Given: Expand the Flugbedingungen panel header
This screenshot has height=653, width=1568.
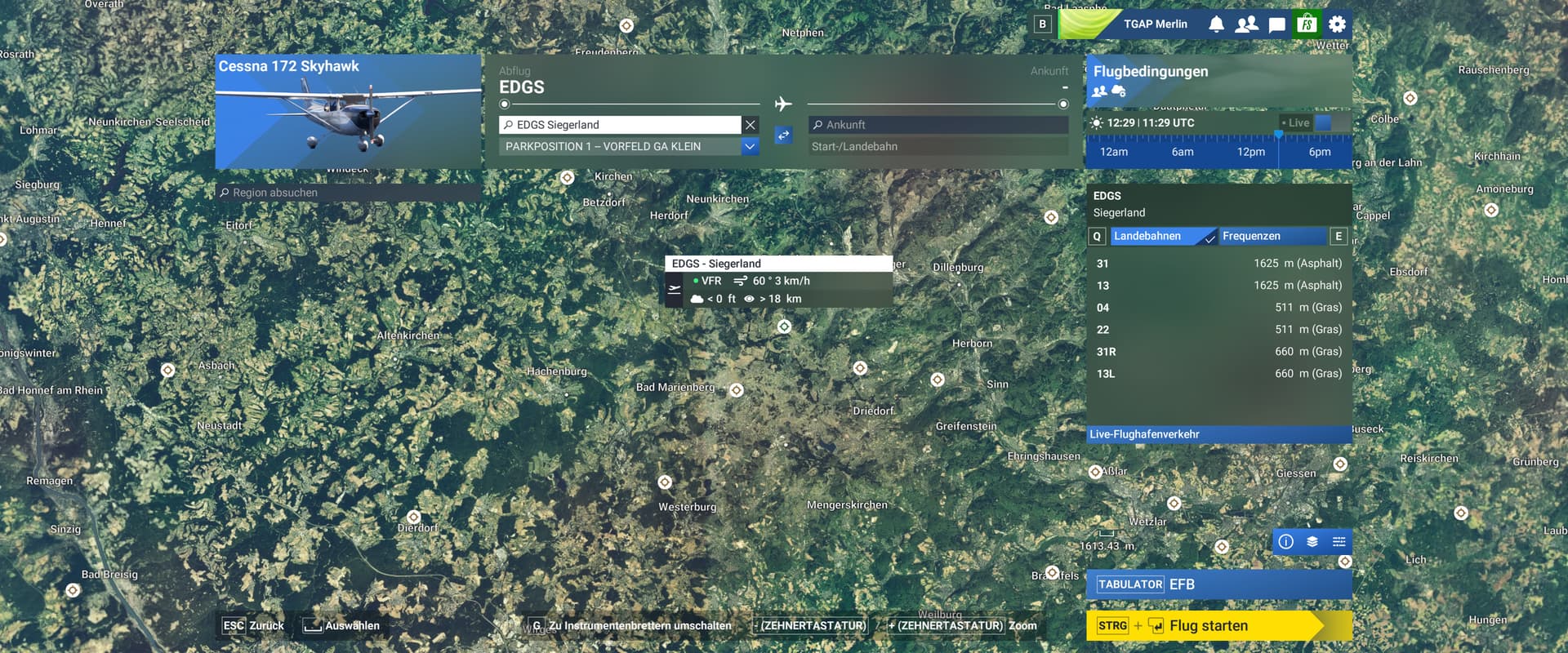Looking at the screenshot, I should [x=1218, y=80].
